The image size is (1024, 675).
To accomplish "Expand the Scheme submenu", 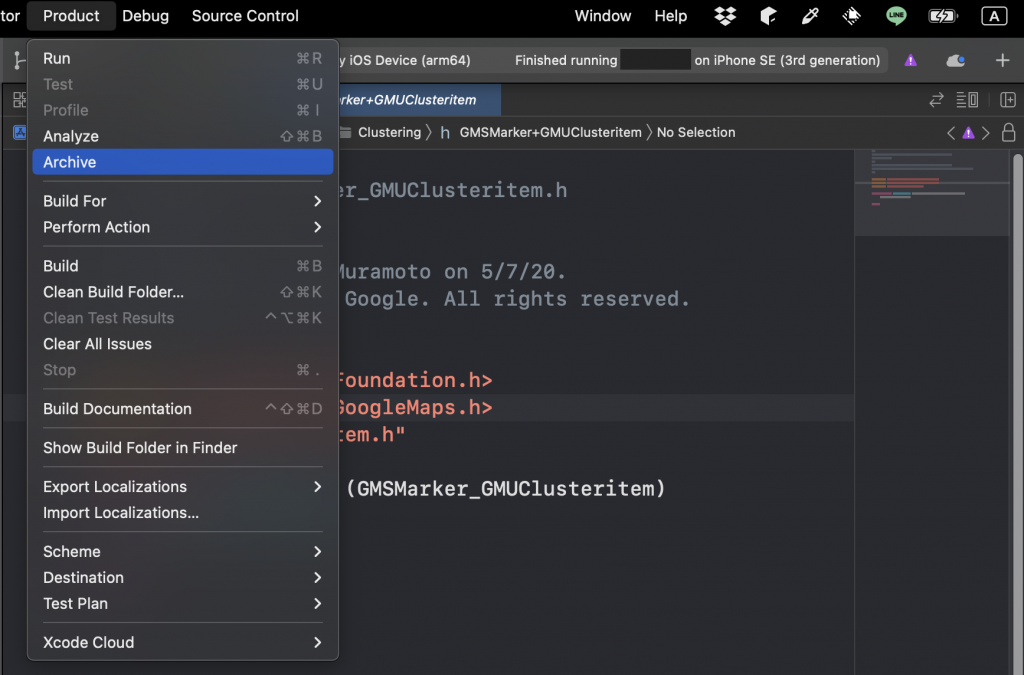I will [x=182, y=552].
